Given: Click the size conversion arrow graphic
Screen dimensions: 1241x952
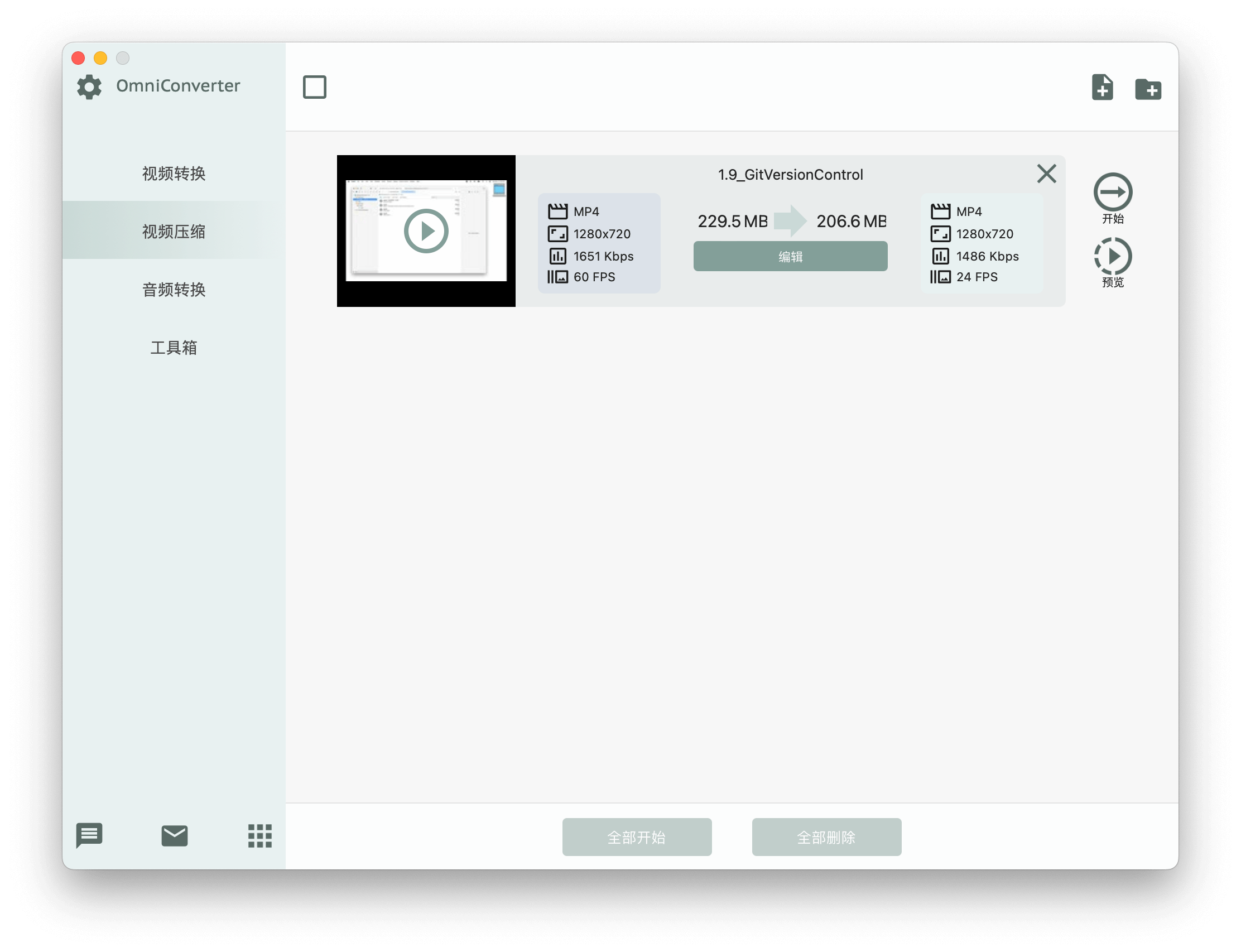Looking at the screenshot, I should click(790, 221).
